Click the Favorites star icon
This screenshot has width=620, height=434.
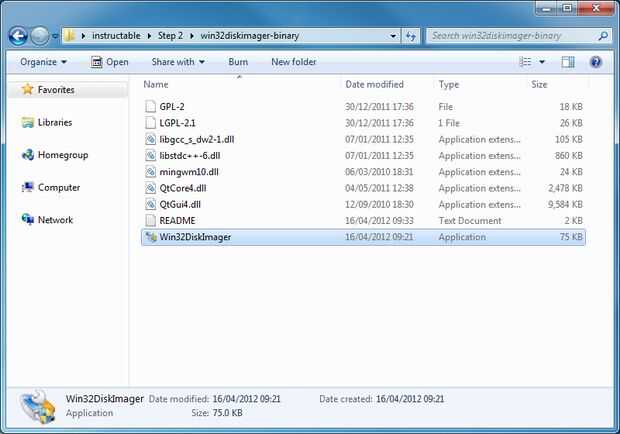[28, 89]
